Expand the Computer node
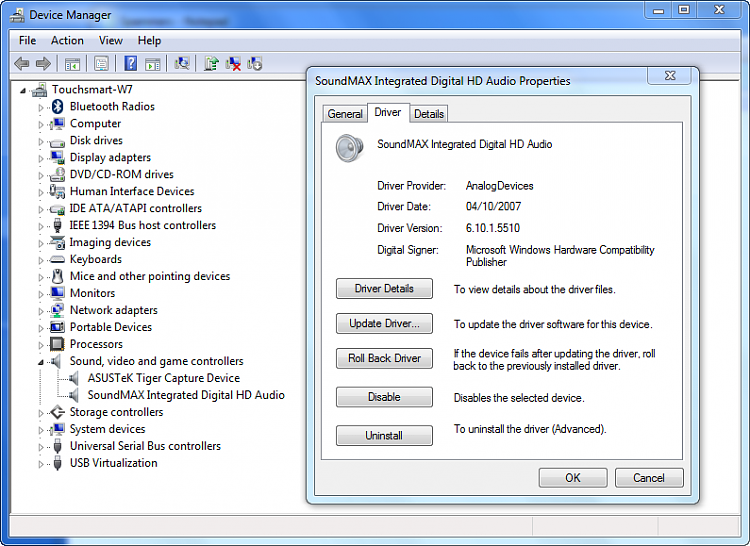 [x=41, y=125]
